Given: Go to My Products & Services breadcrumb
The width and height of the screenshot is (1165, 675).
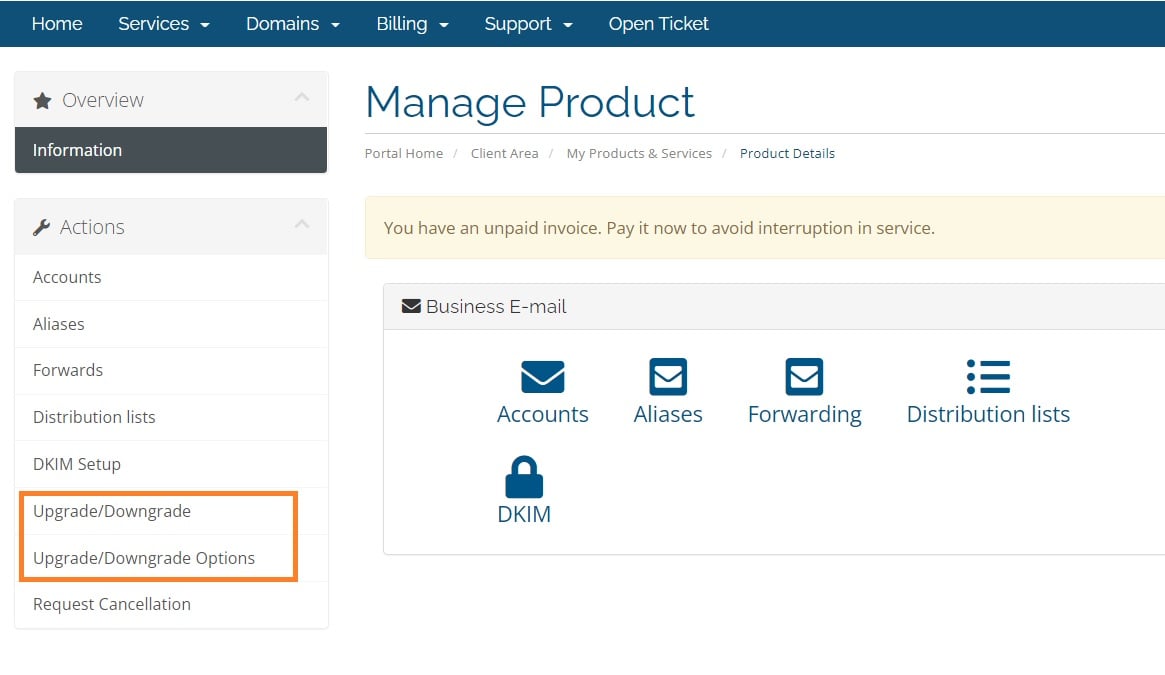Looking at the screenshot, I should pyautogui.click(x=639, y=153).
